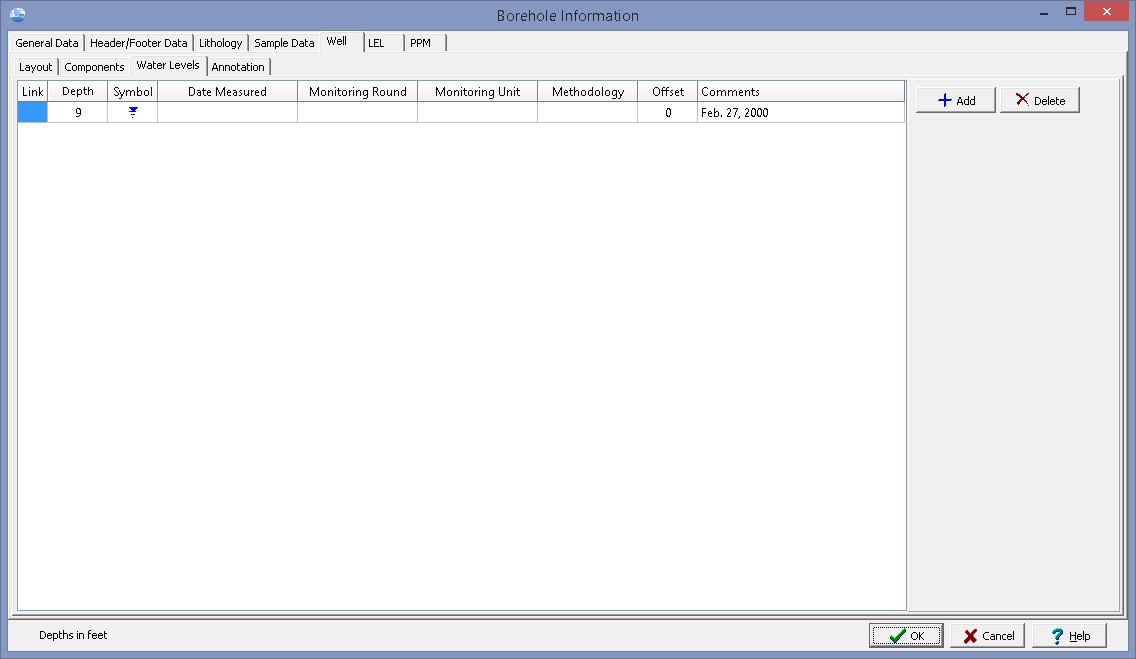Click the empty Date Measured cell
The height and width of the screenshot is (659, 1136).
tap(227, 113)
